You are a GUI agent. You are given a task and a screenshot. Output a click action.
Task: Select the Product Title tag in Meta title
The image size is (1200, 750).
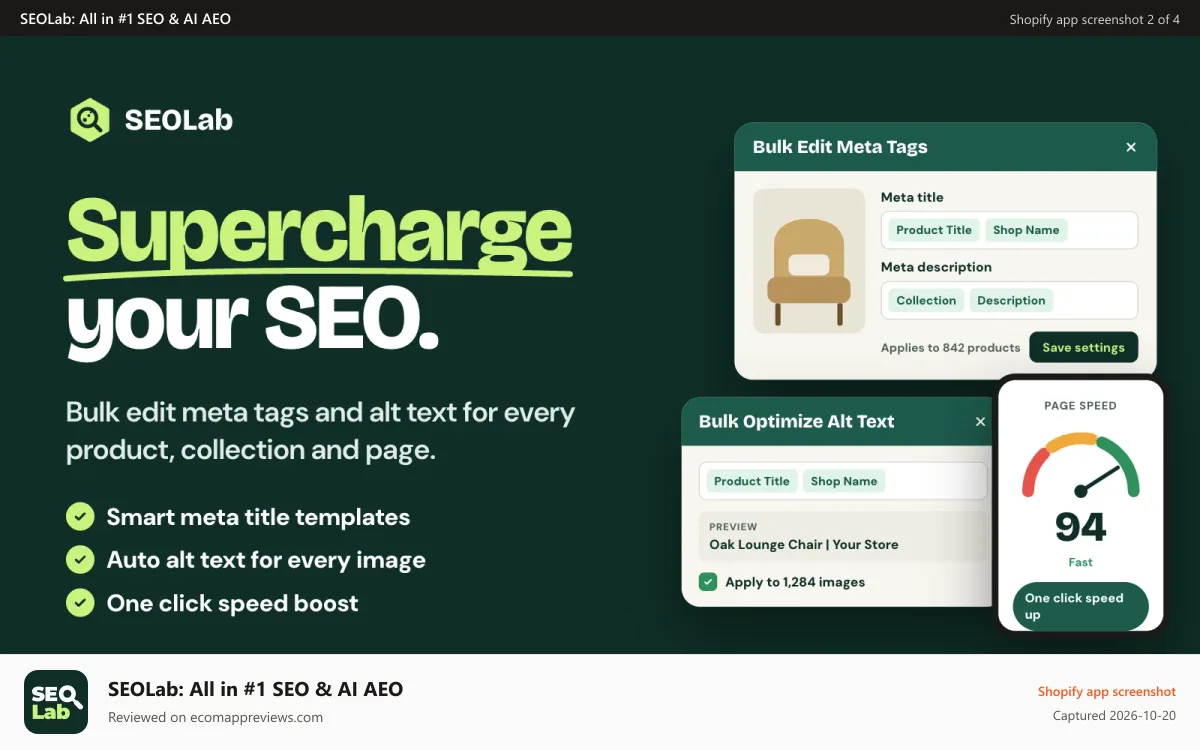point(933,230)
